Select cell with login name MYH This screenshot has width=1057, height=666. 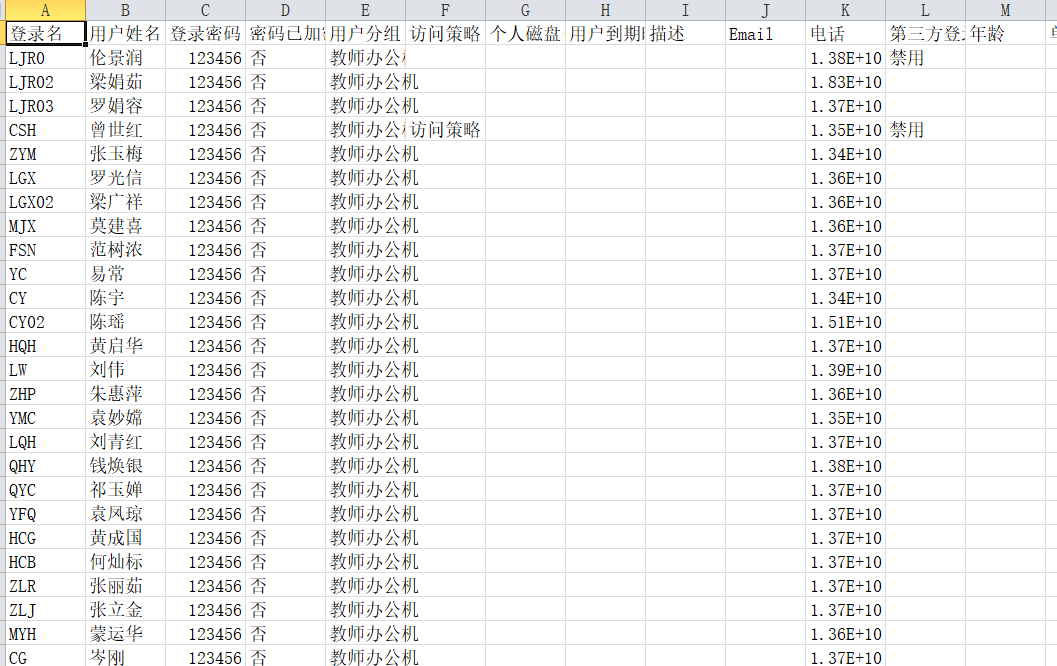(45, 634)
